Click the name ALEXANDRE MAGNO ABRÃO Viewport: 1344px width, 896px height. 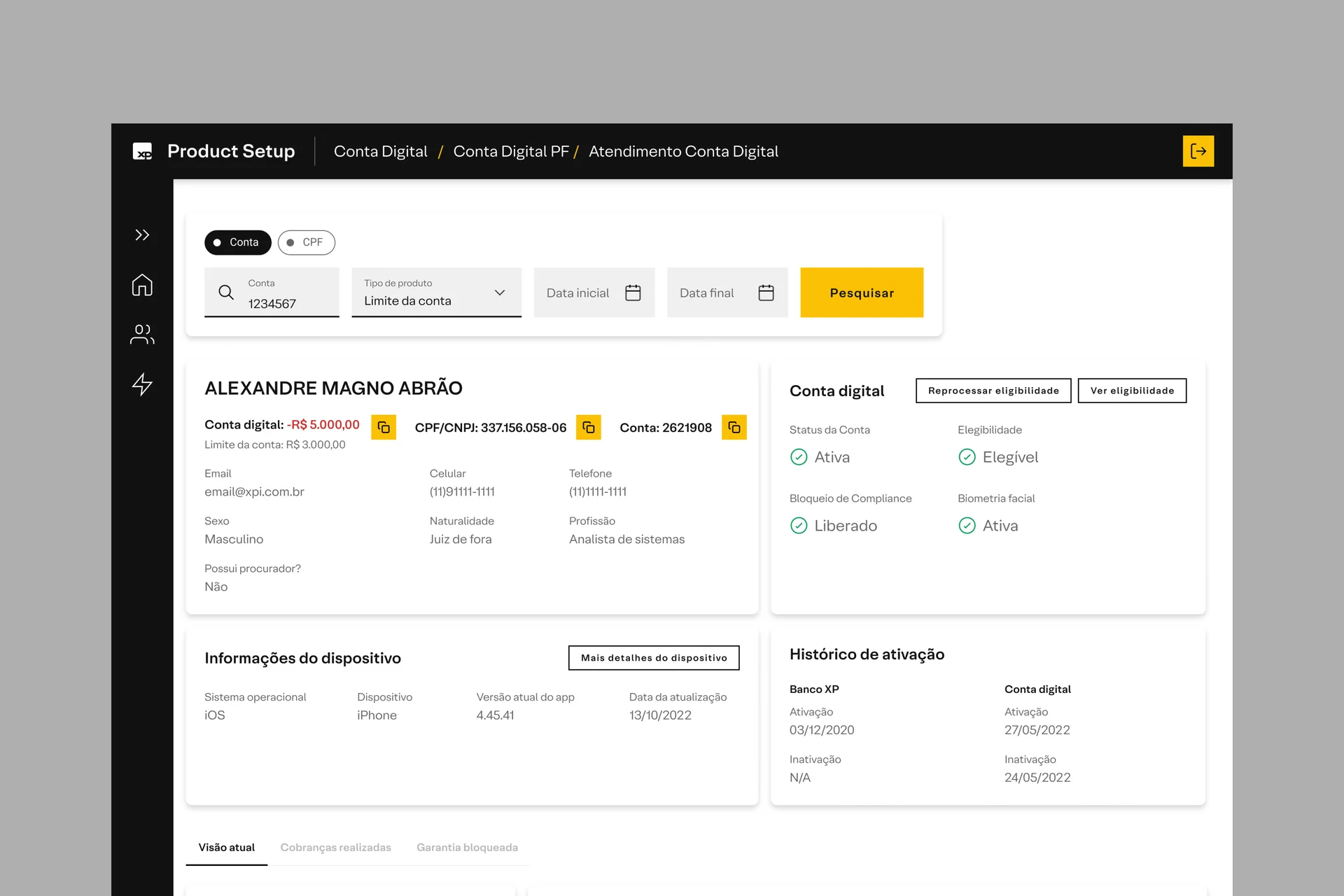[x=333, y=388]
